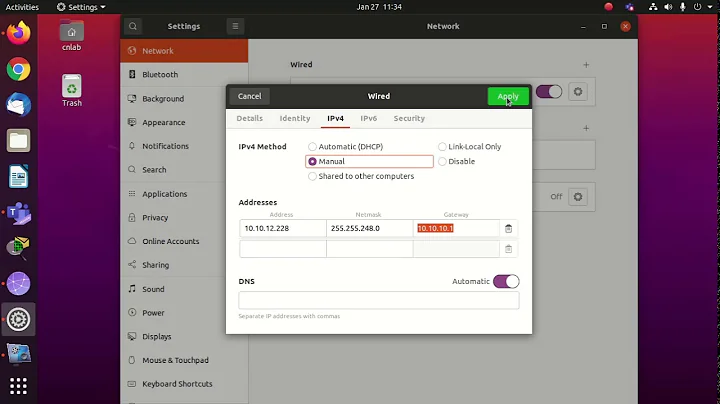Switch to the IPv6 tab
This screenshot has height=404, width=720.
[368, 118]
